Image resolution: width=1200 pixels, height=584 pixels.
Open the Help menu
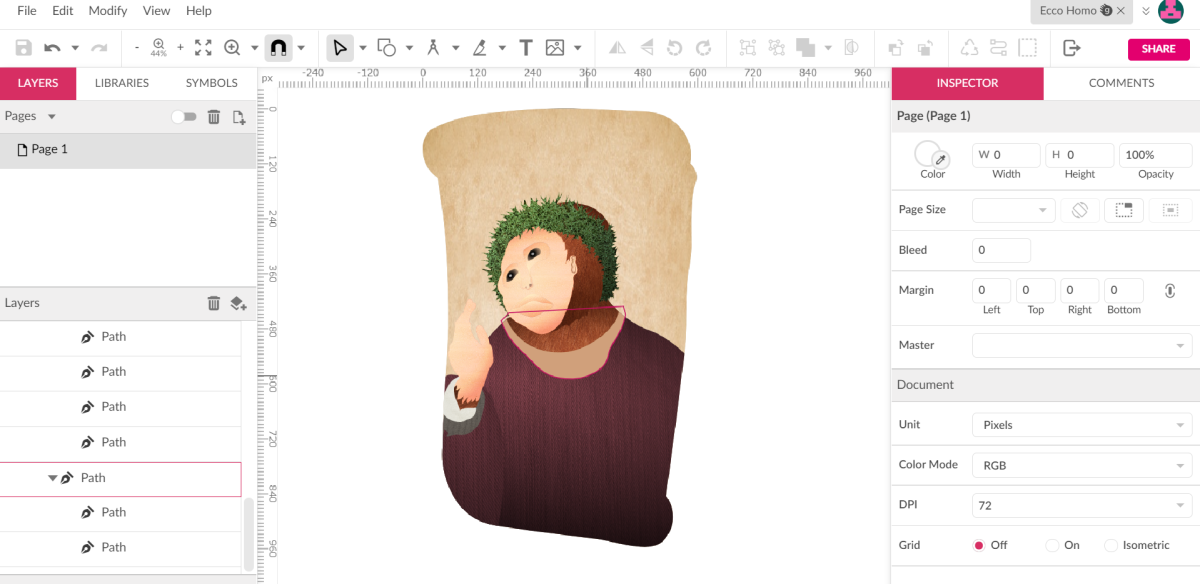pyautogui.click(x=199, y=11)
